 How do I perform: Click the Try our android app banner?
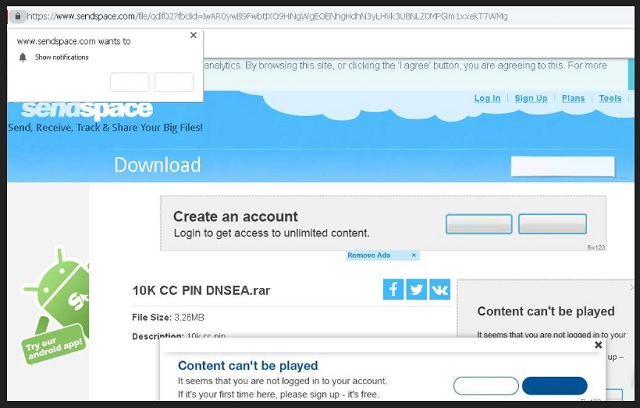click(53, 344)
